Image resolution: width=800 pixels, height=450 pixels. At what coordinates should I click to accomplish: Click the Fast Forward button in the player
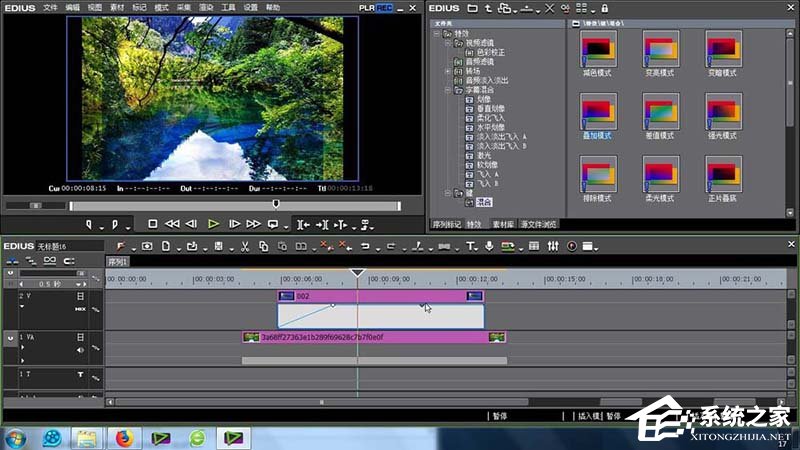252,224
